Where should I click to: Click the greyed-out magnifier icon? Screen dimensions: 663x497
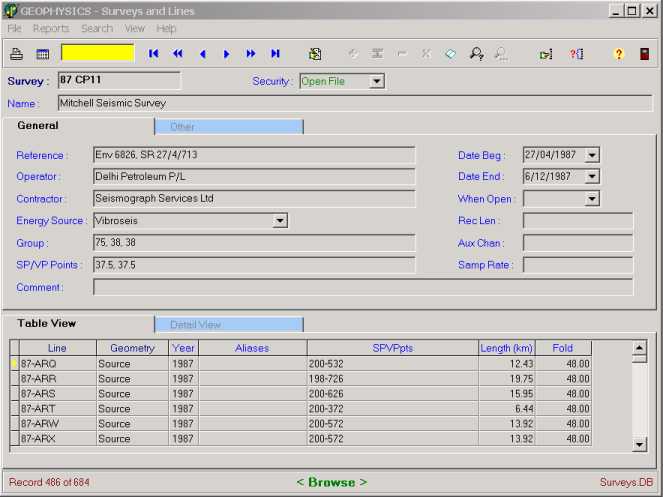[x=501, y=54]
